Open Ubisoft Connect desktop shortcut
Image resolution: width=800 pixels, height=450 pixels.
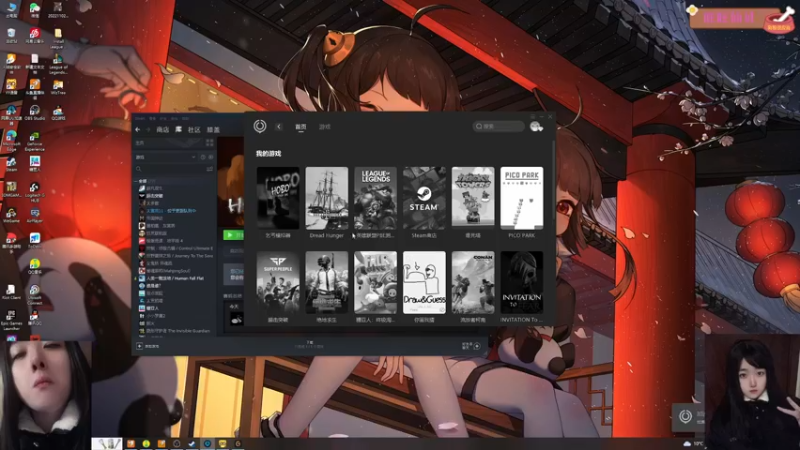click(x=34, y=294)
